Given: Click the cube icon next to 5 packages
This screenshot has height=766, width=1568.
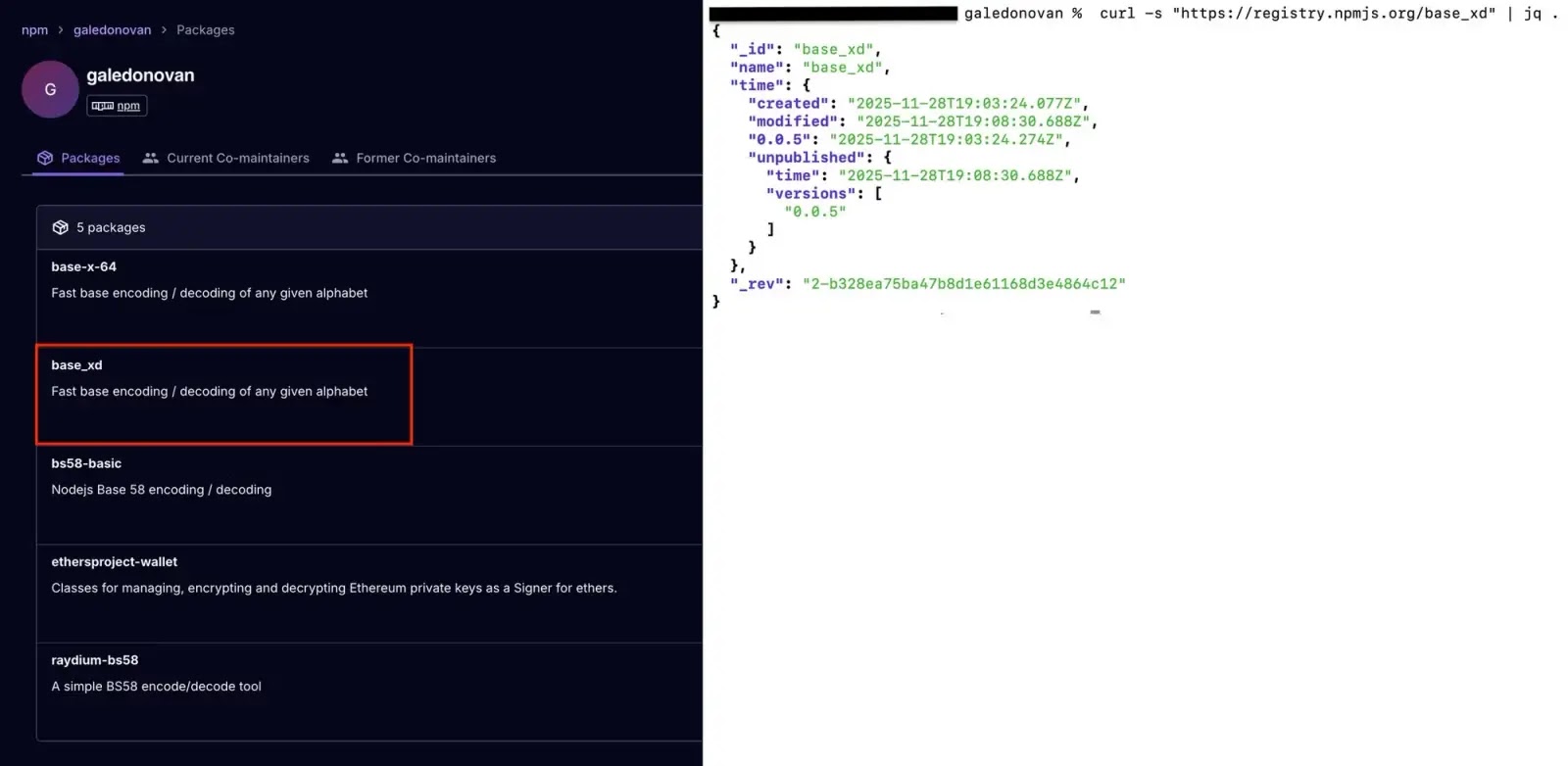Looking at the screenshot, I should (x=60, y=227).
